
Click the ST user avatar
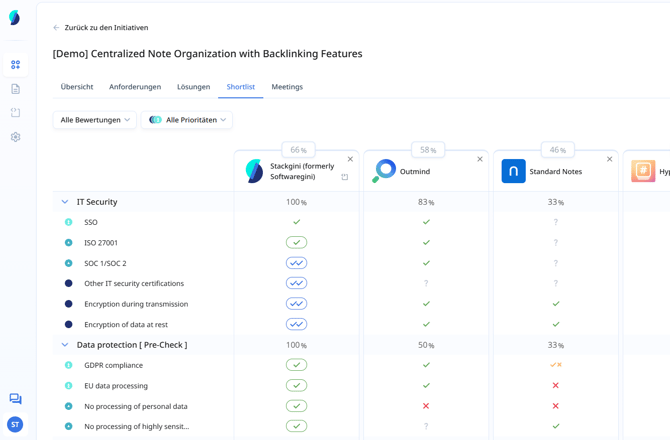15,425
